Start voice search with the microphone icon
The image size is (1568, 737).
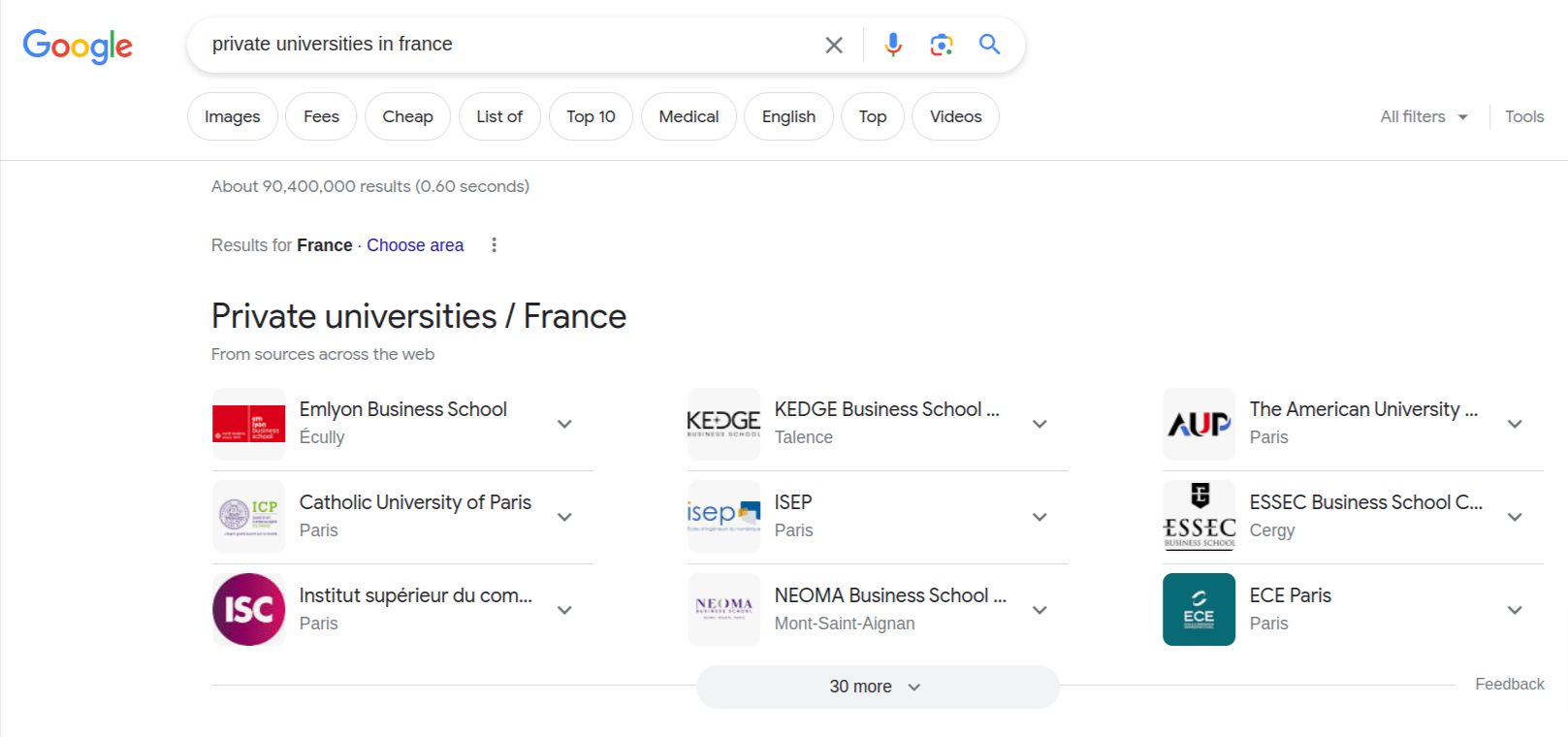tap(893, 45)
